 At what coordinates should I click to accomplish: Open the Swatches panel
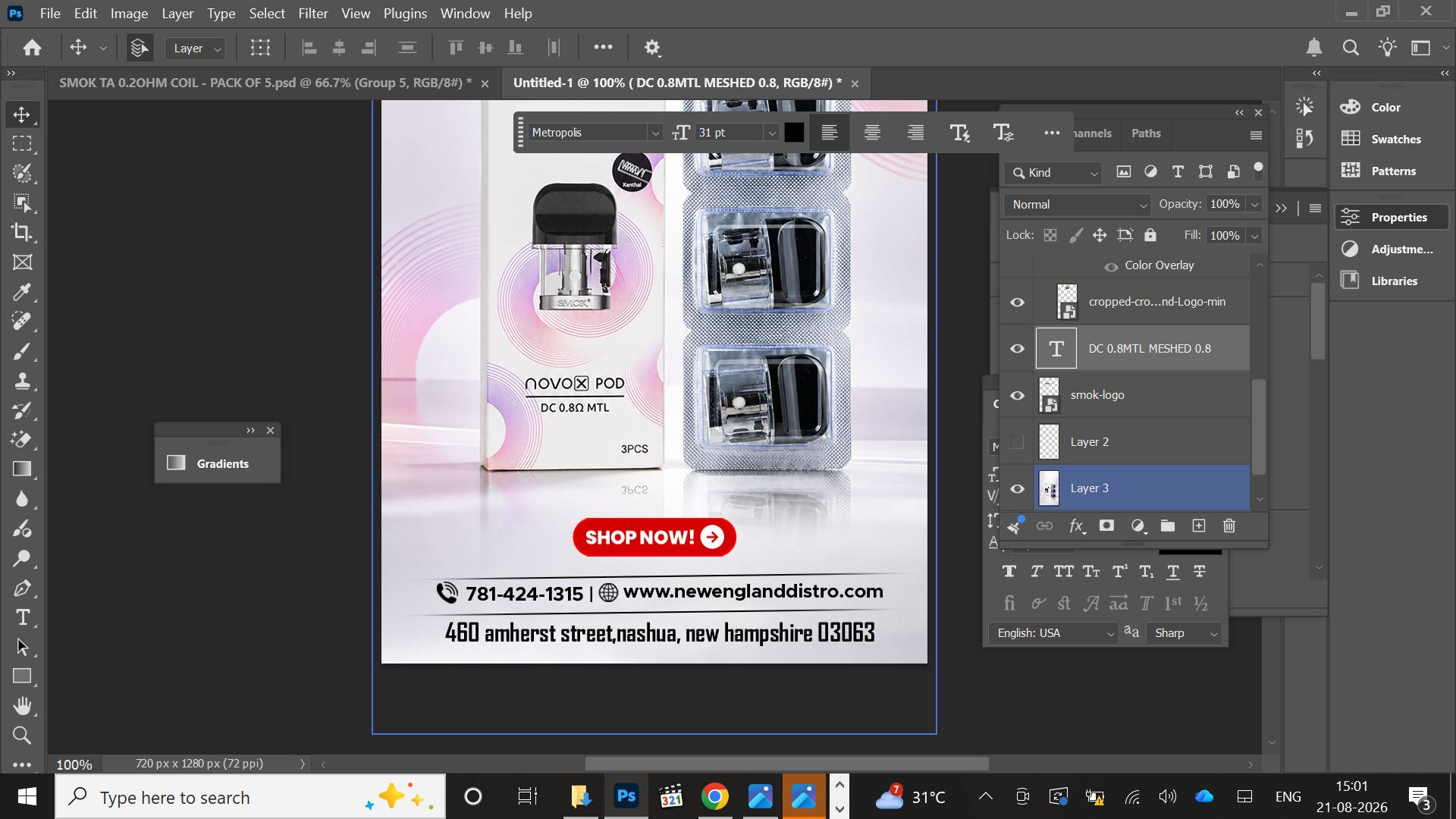tap(1392, 140)
